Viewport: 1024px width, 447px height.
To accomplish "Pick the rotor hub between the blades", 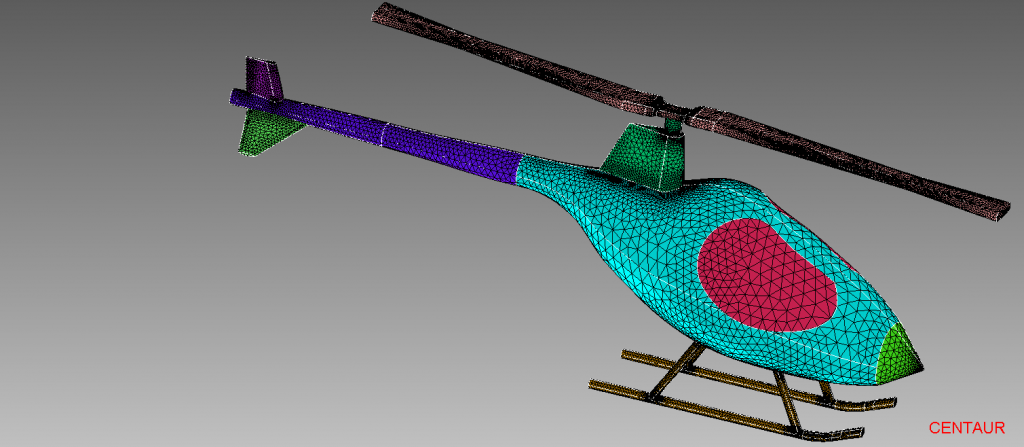I will [673, 112].
